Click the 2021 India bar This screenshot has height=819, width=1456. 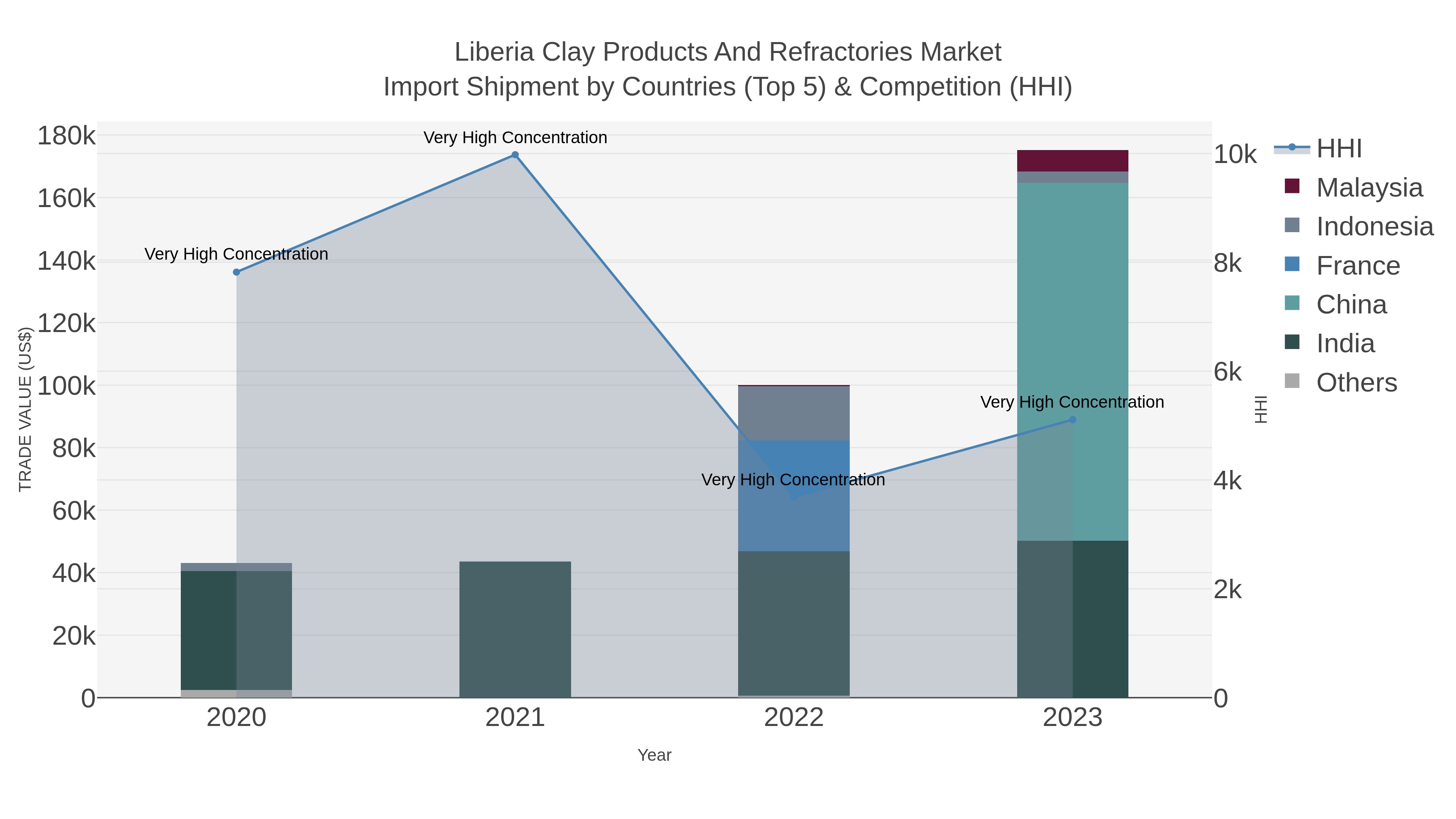point(515,629)
